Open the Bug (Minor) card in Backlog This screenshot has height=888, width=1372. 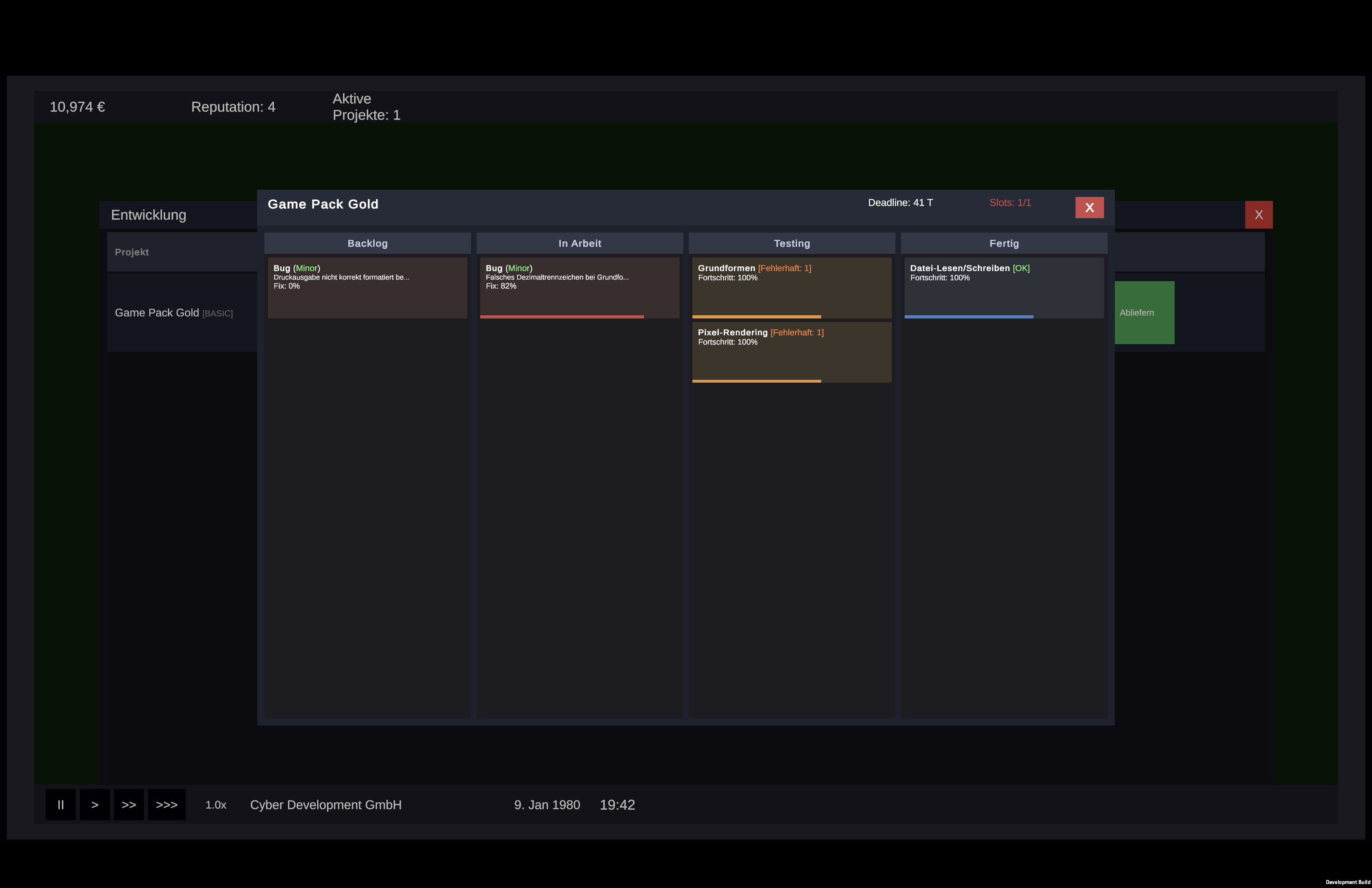pyautogui.click(x=367, y=288)
